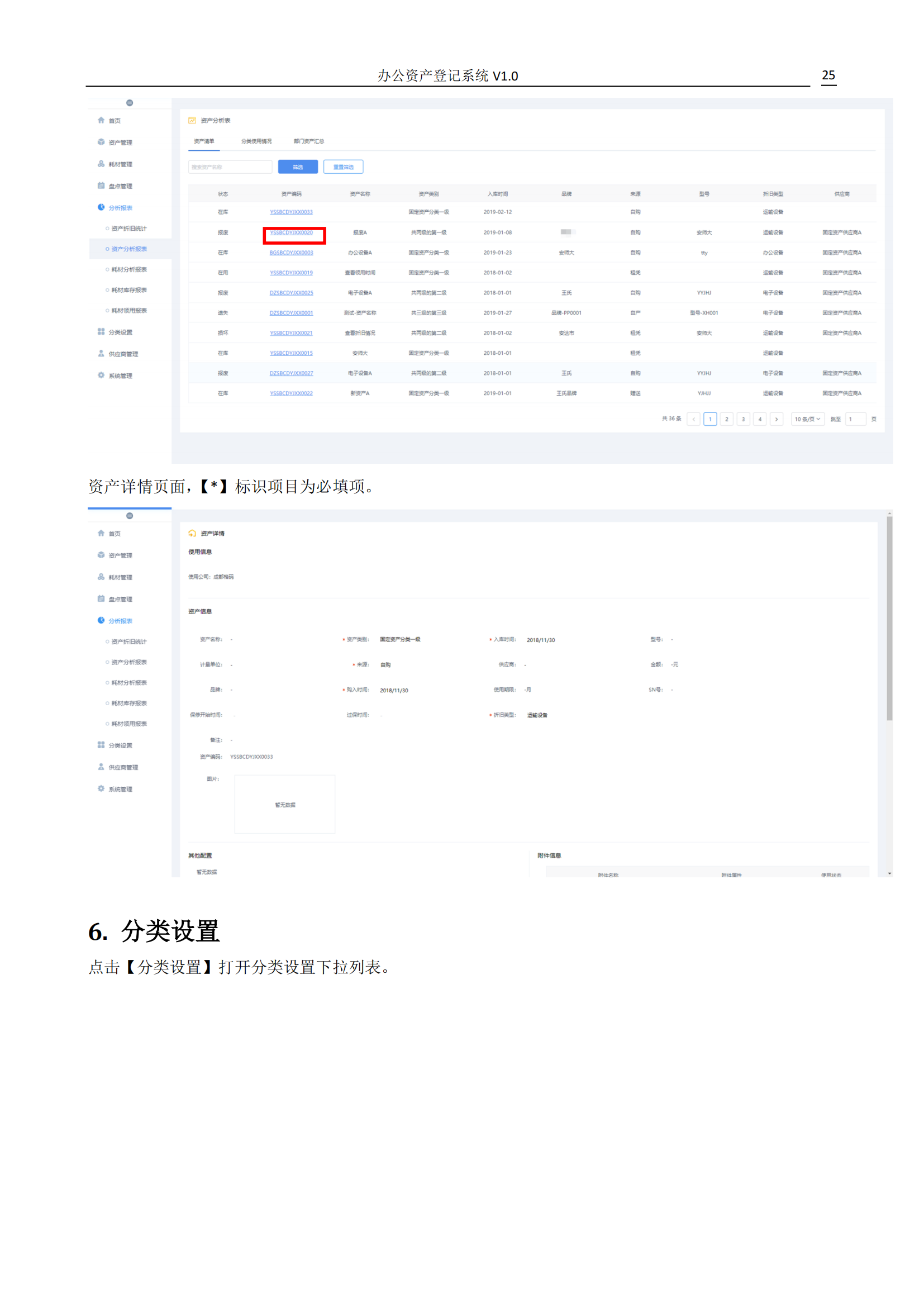Viewport: 924px width, 1307px height.
Task: Click the blue 筛选 button
Action: tap(298, 167)
